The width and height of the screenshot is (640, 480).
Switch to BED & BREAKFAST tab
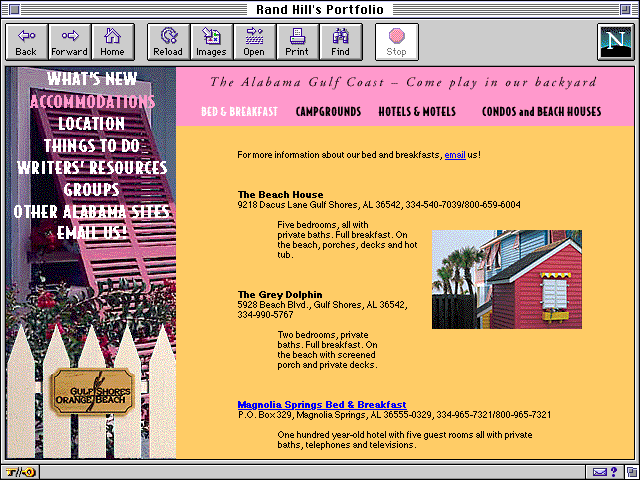240,111
